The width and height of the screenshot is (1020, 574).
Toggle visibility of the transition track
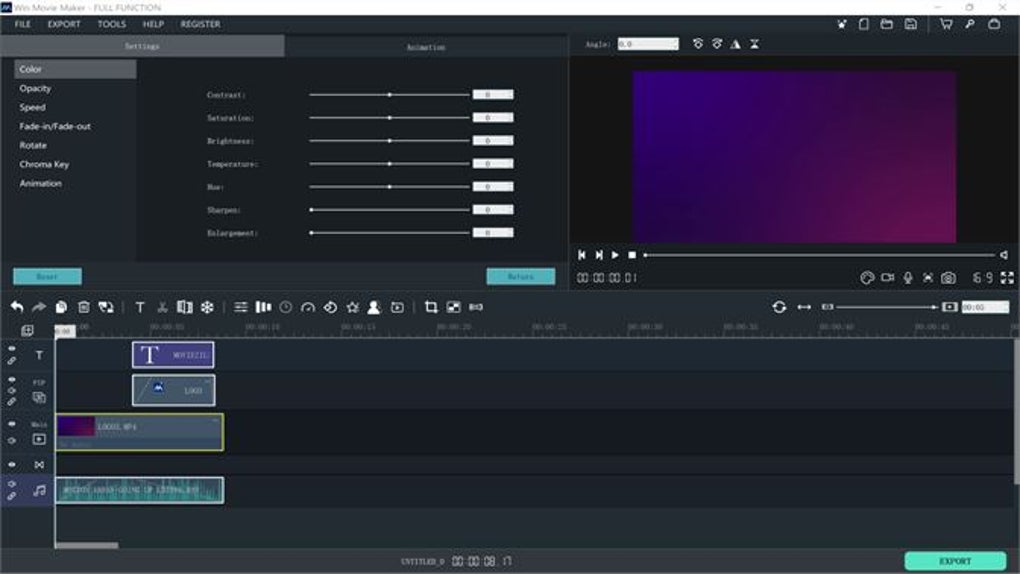point(12,465)
